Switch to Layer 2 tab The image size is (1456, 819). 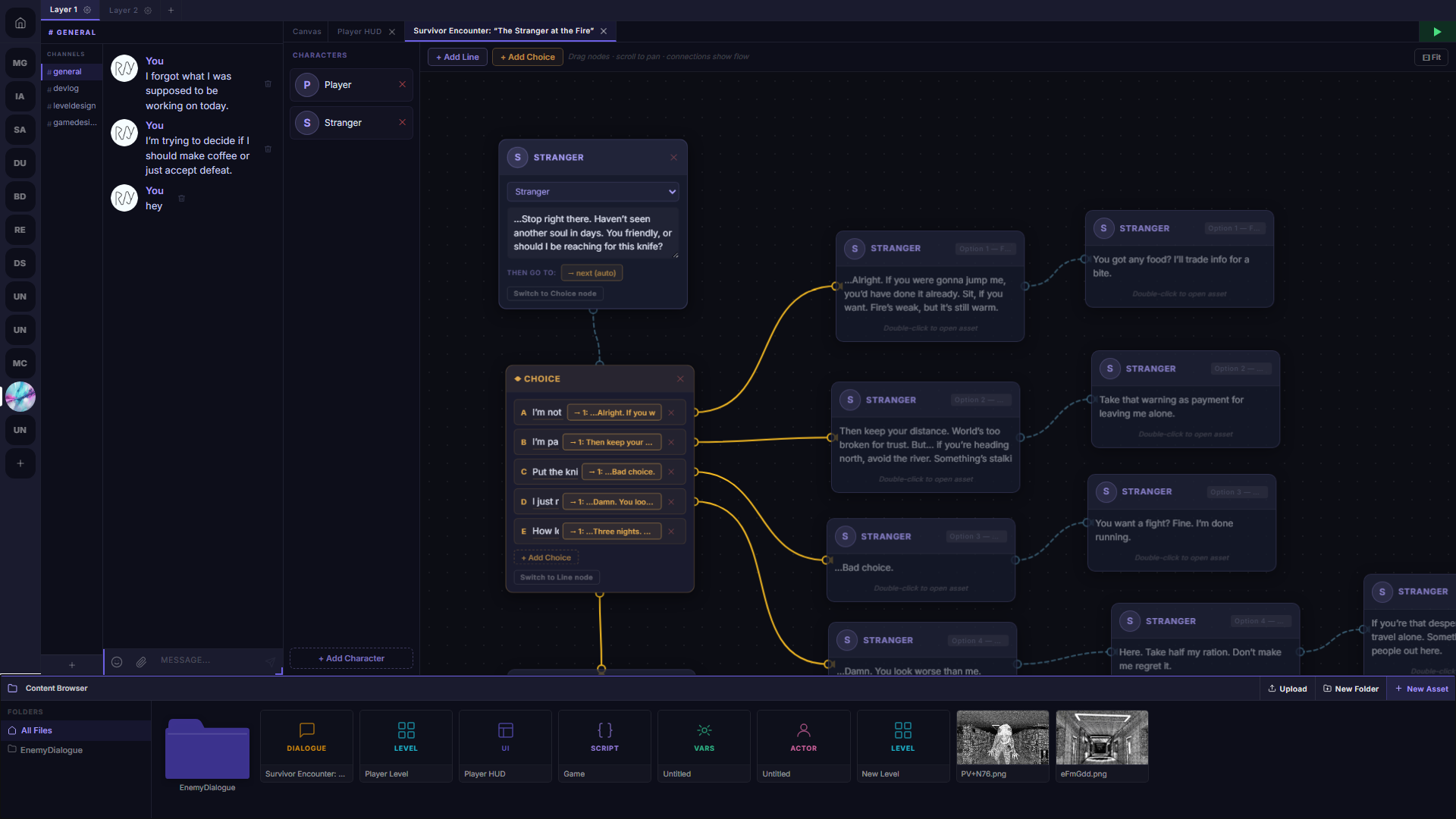coord(123,11)
